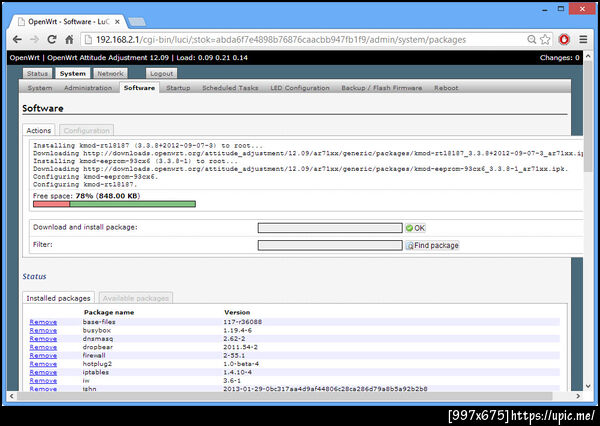Click the OK button to install package
600x426 pixels.
coord(416,228)
